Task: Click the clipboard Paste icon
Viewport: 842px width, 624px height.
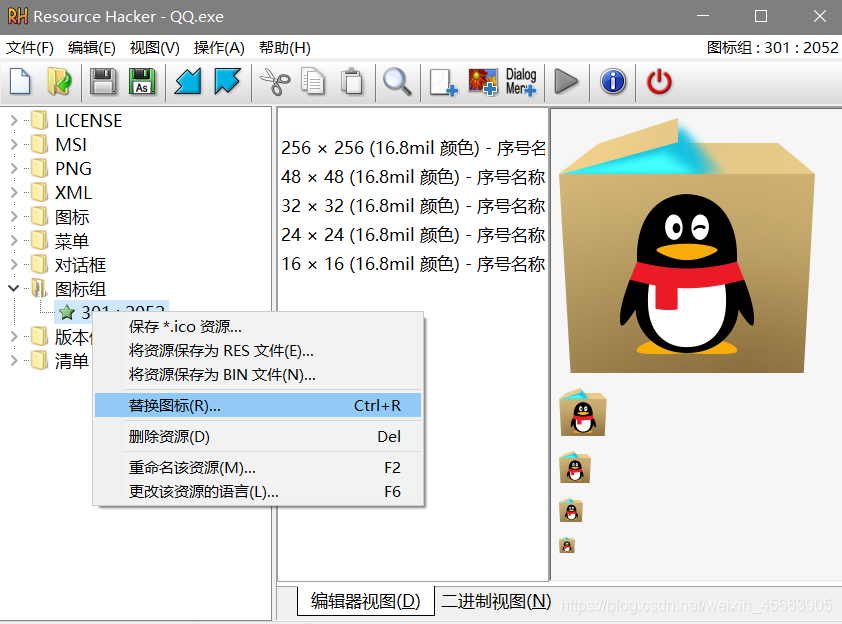Action: tap(352, 82)
